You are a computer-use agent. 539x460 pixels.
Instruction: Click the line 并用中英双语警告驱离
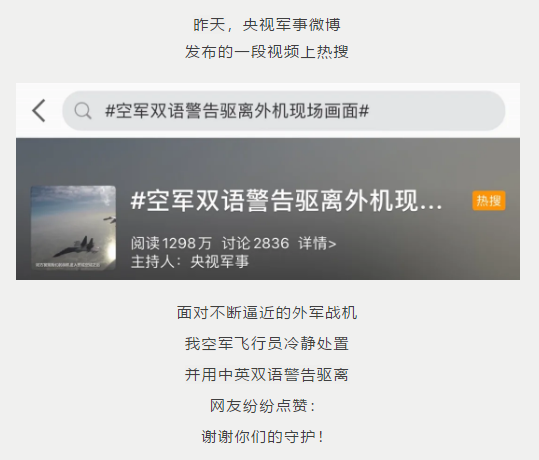click(267, 375)
